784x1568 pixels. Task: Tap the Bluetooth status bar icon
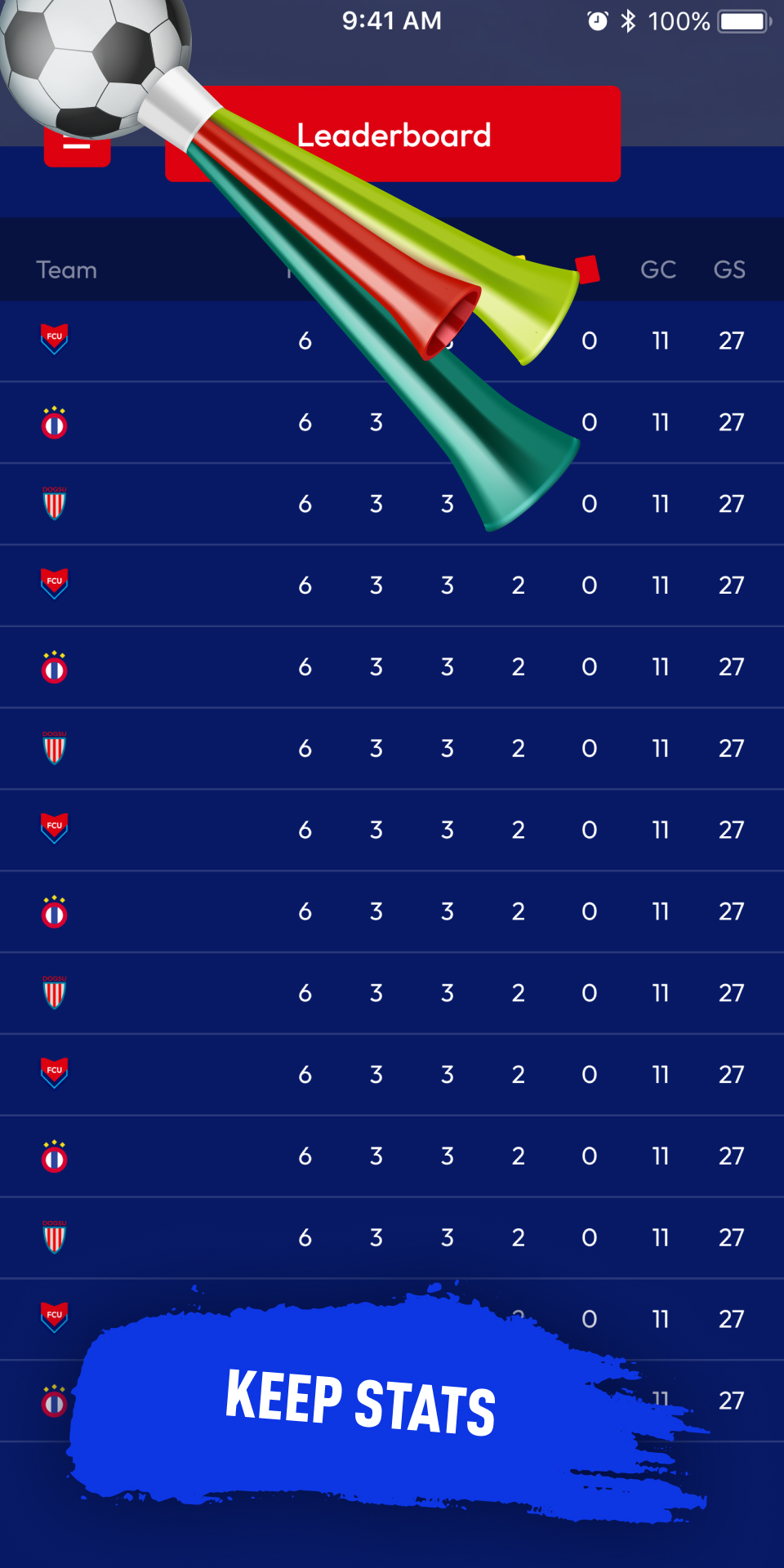coord(628,21)
